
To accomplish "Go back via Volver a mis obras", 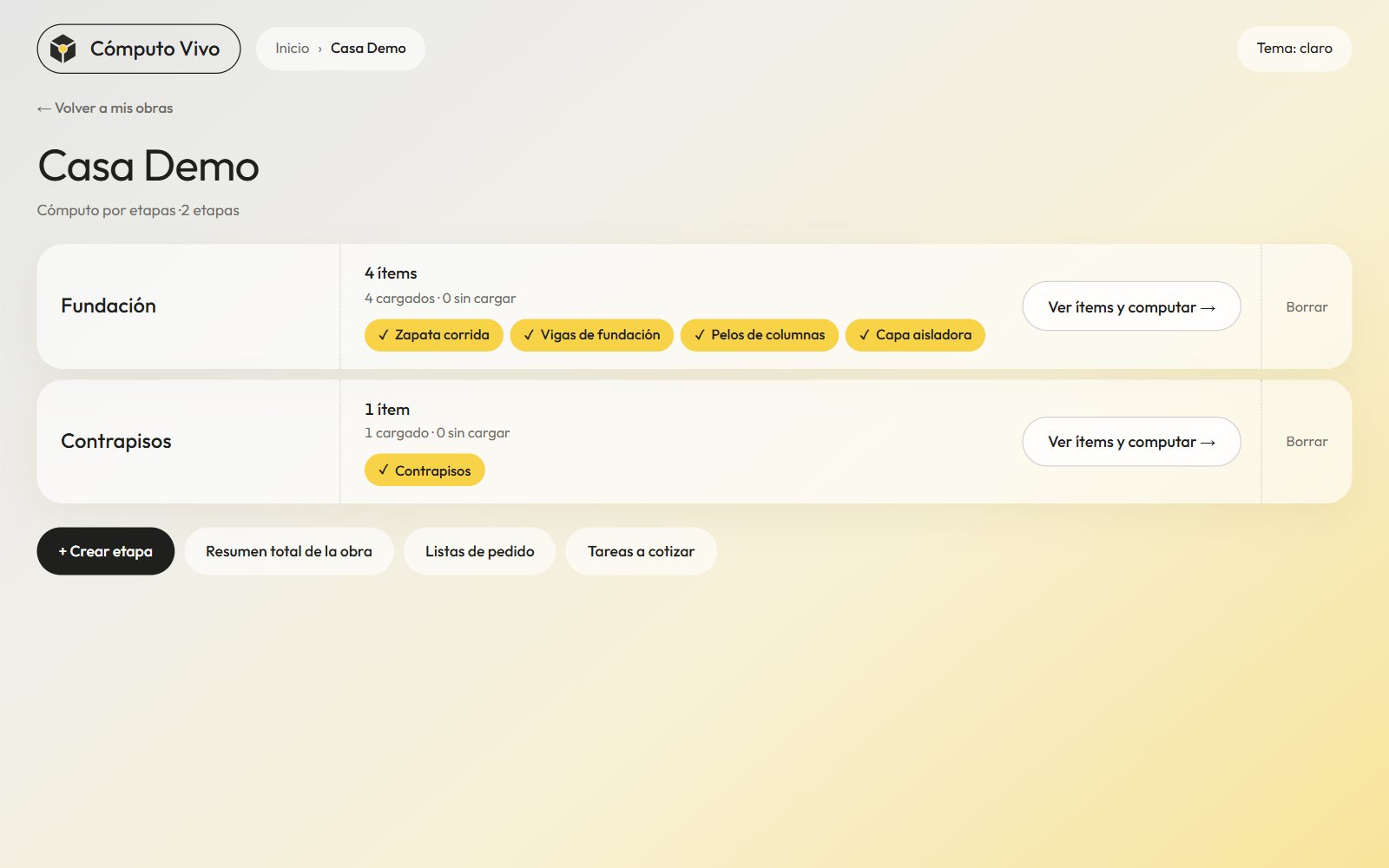I will tap(105, 108).
